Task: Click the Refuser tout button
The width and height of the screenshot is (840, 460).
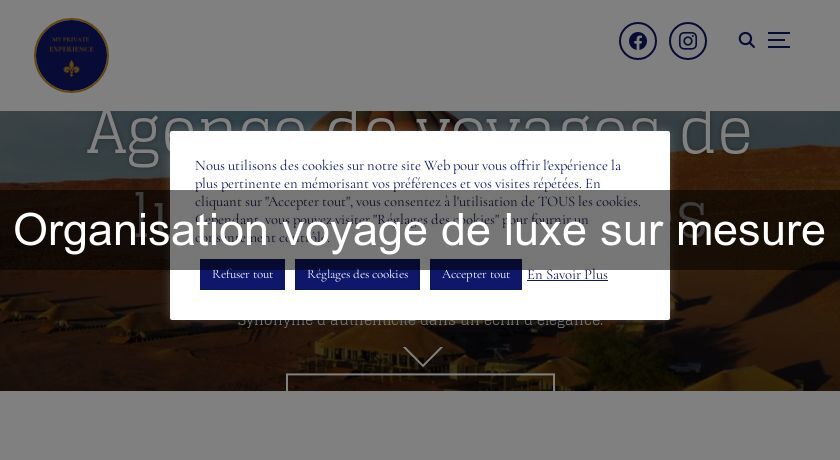Action: (242, 274)
